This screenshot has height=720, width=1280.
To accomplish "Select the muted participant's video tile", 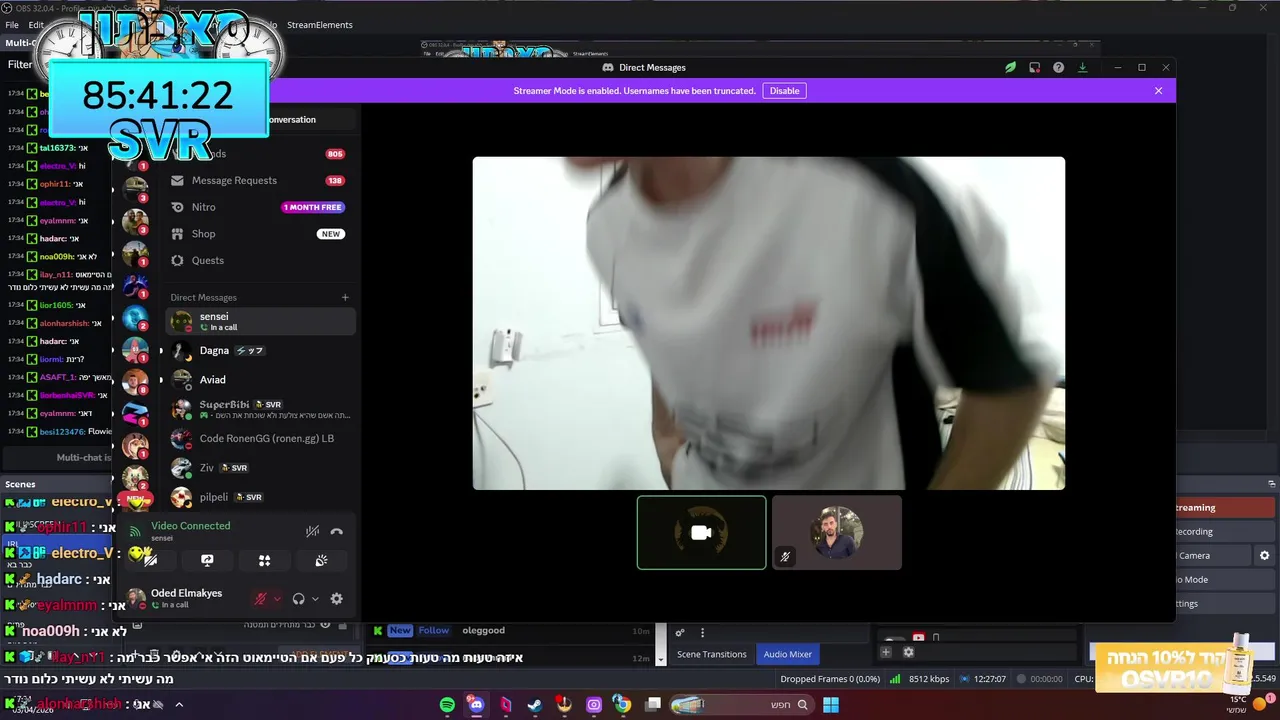I will [x=837, y=533].
